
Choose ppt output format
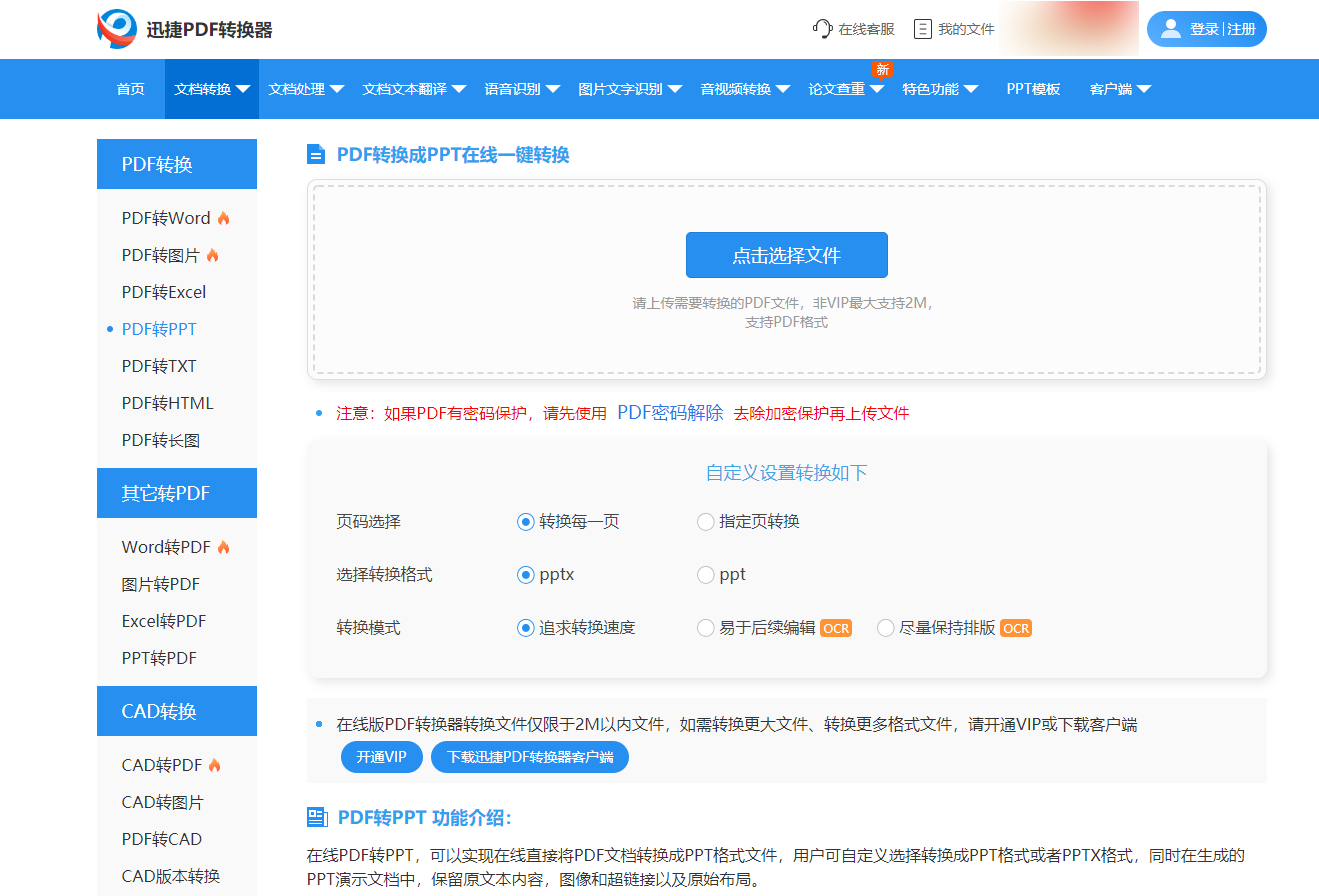(x=706, y=575)
